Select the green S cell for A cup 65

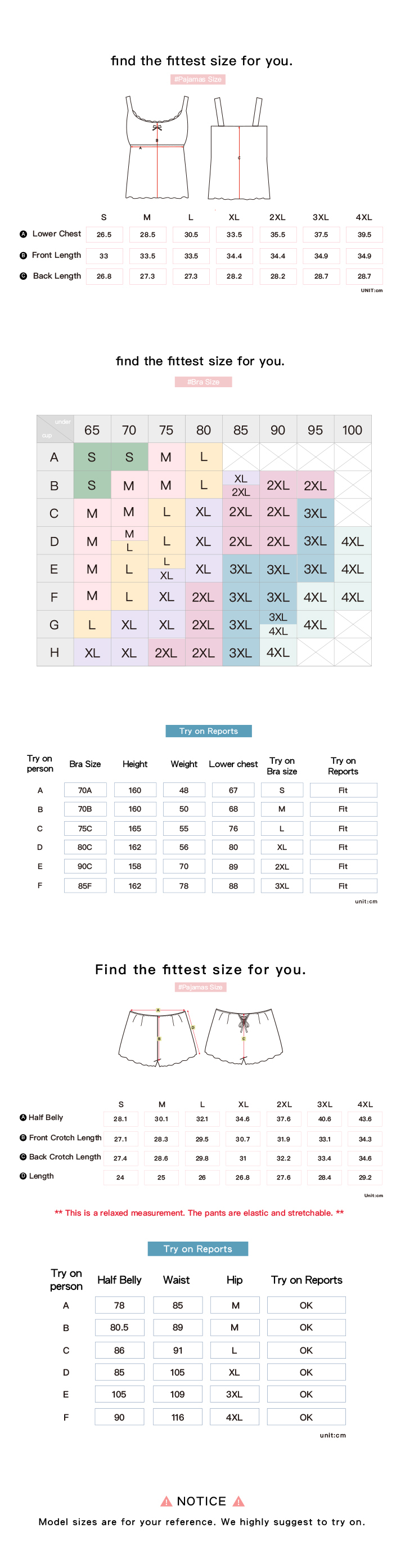92,457
